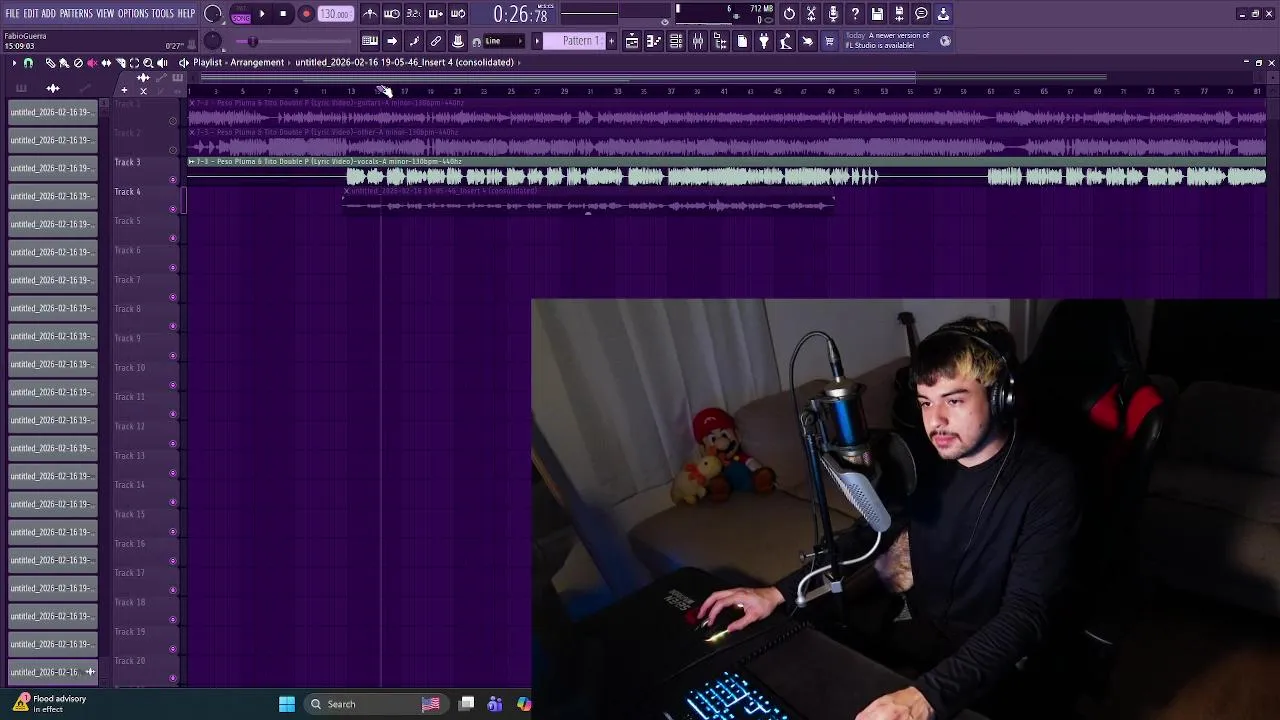Open the Playlist view icon

click(x=632, y=41)
